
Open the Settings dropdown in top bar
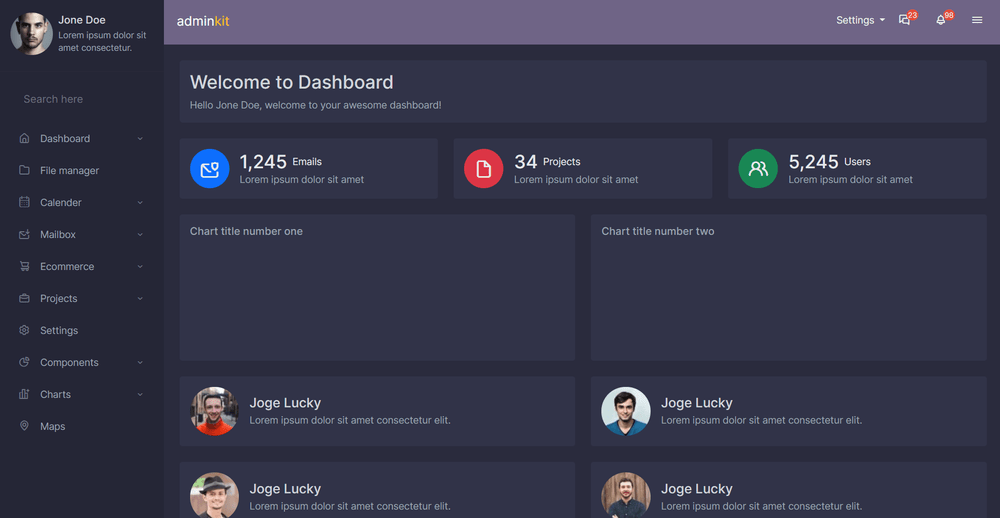(x=860, y=20)
